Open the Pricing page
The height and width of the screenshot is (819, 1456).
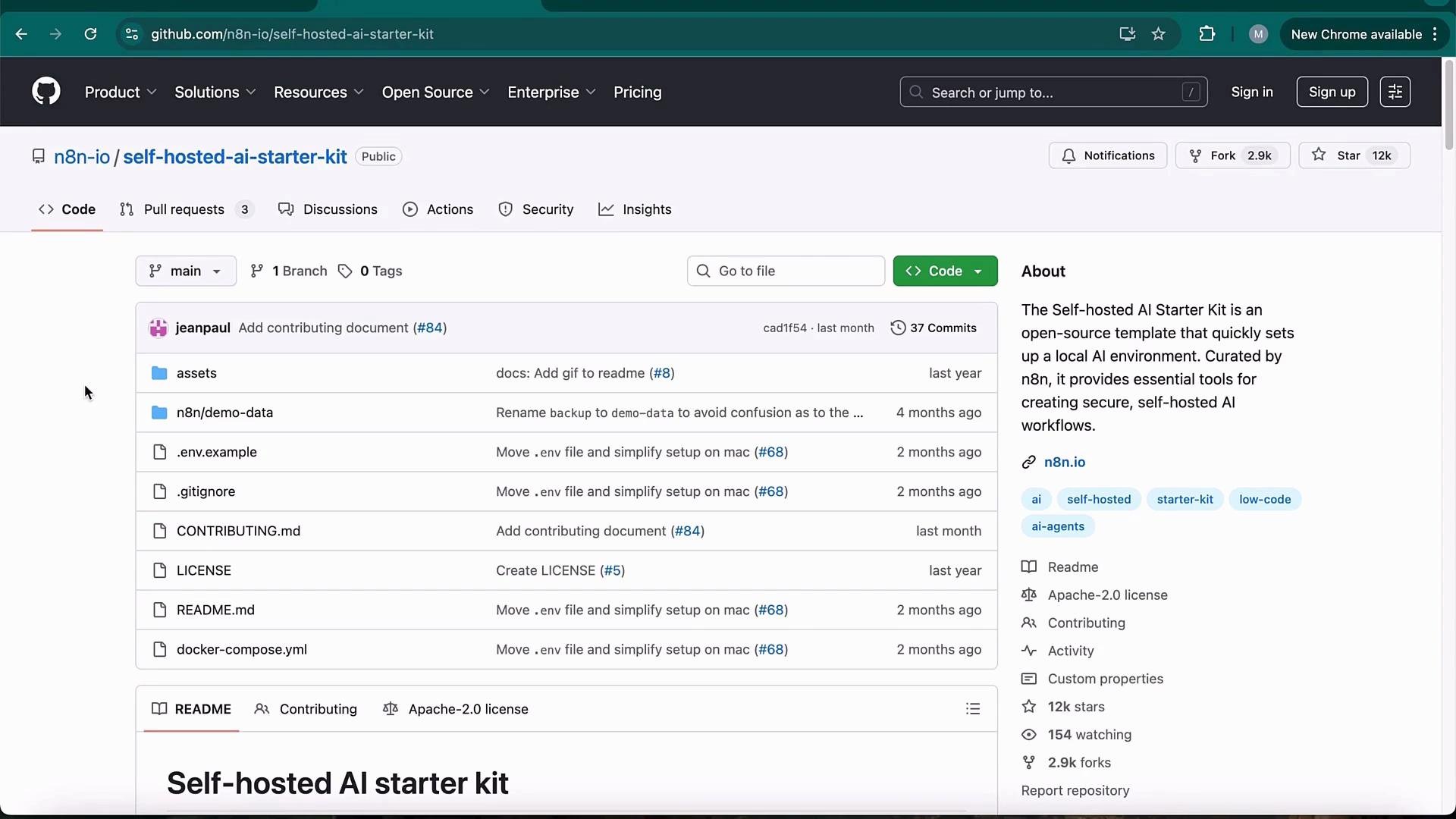(637, 92)
